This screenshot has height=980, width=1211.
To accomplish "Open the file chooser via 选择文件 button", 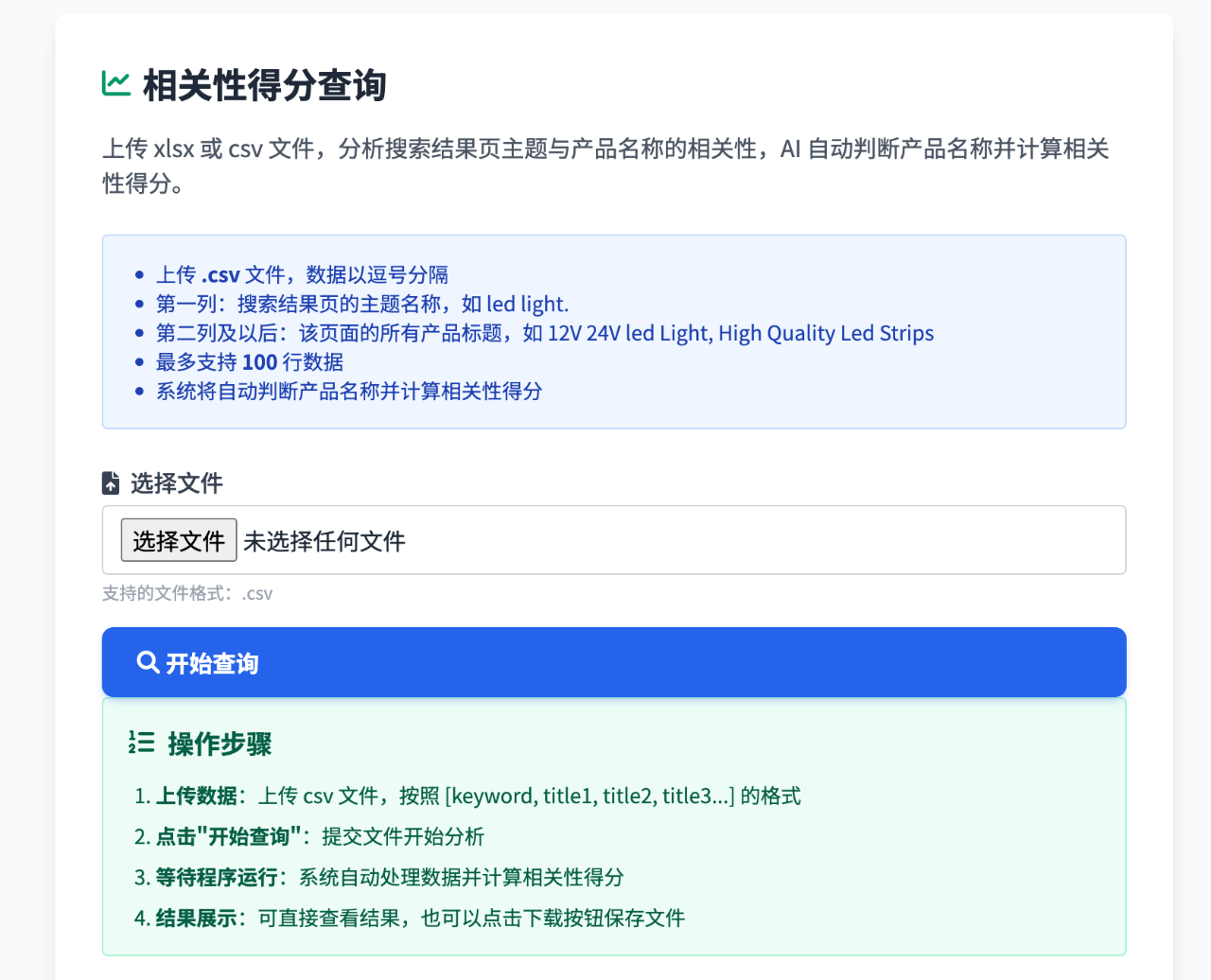I will point(178,539).
